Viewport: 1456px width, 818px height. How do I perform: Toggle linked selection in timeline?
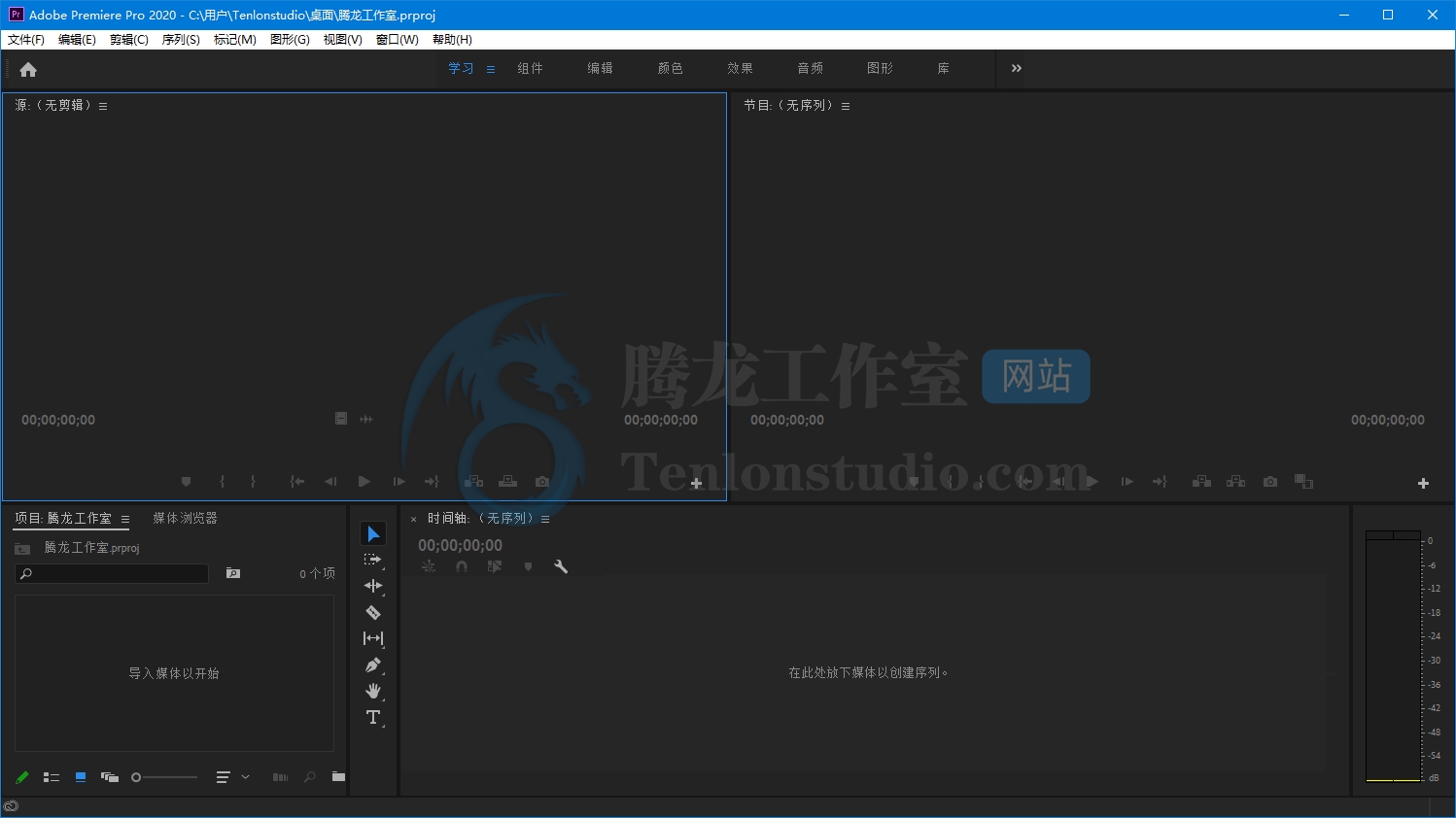(x=495, y=566)
